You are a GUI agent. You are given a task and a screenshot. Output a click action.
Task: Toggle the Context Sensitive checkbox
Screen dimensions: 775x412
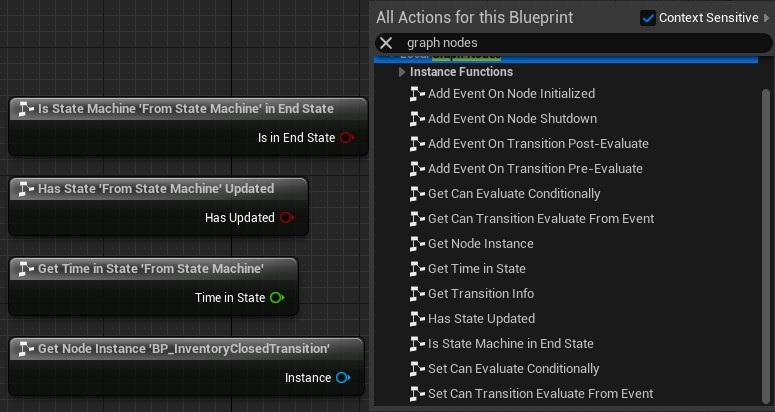tap(648, 18)
